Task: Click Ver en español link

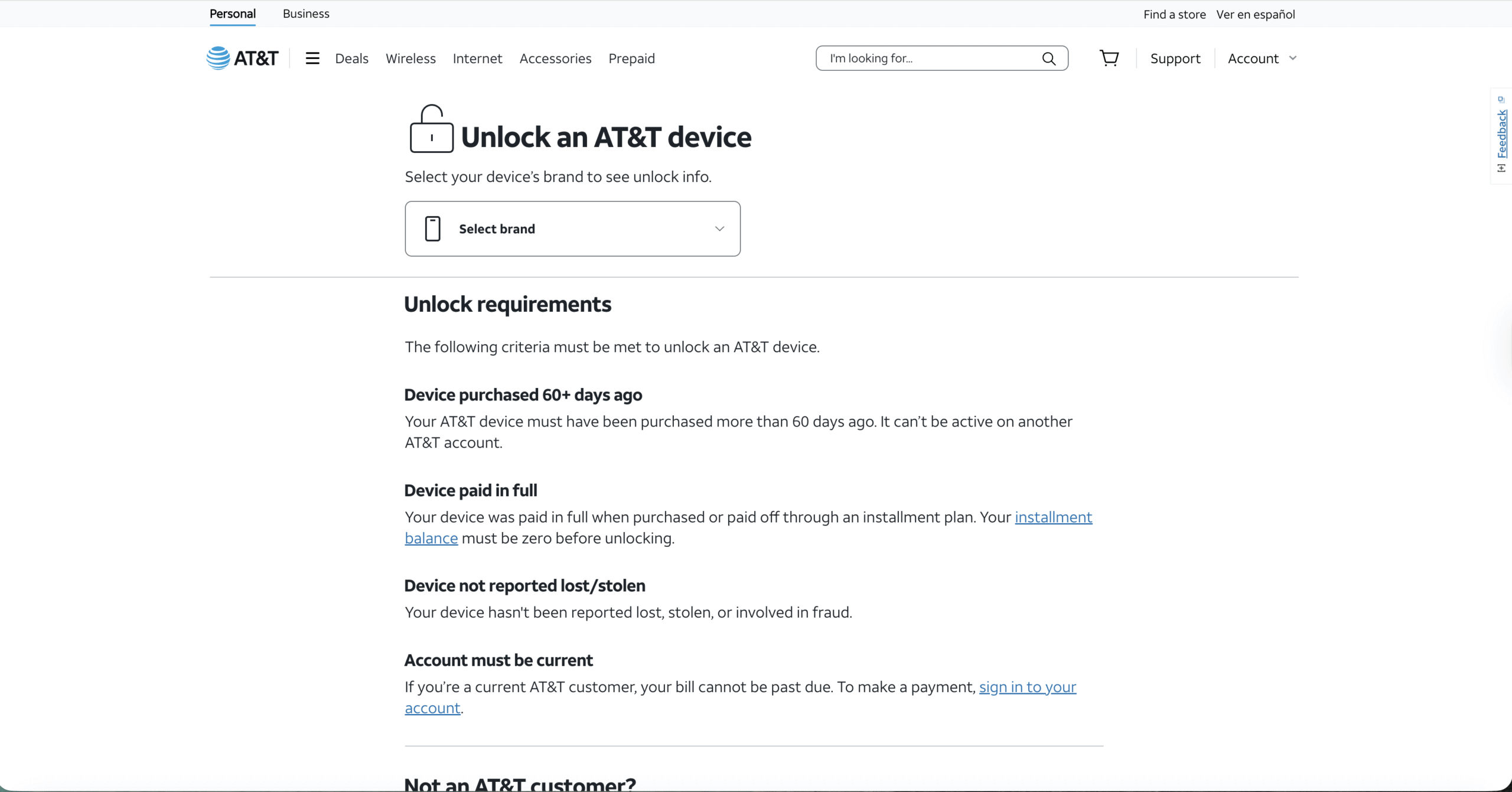Action: pos(1255,14)
